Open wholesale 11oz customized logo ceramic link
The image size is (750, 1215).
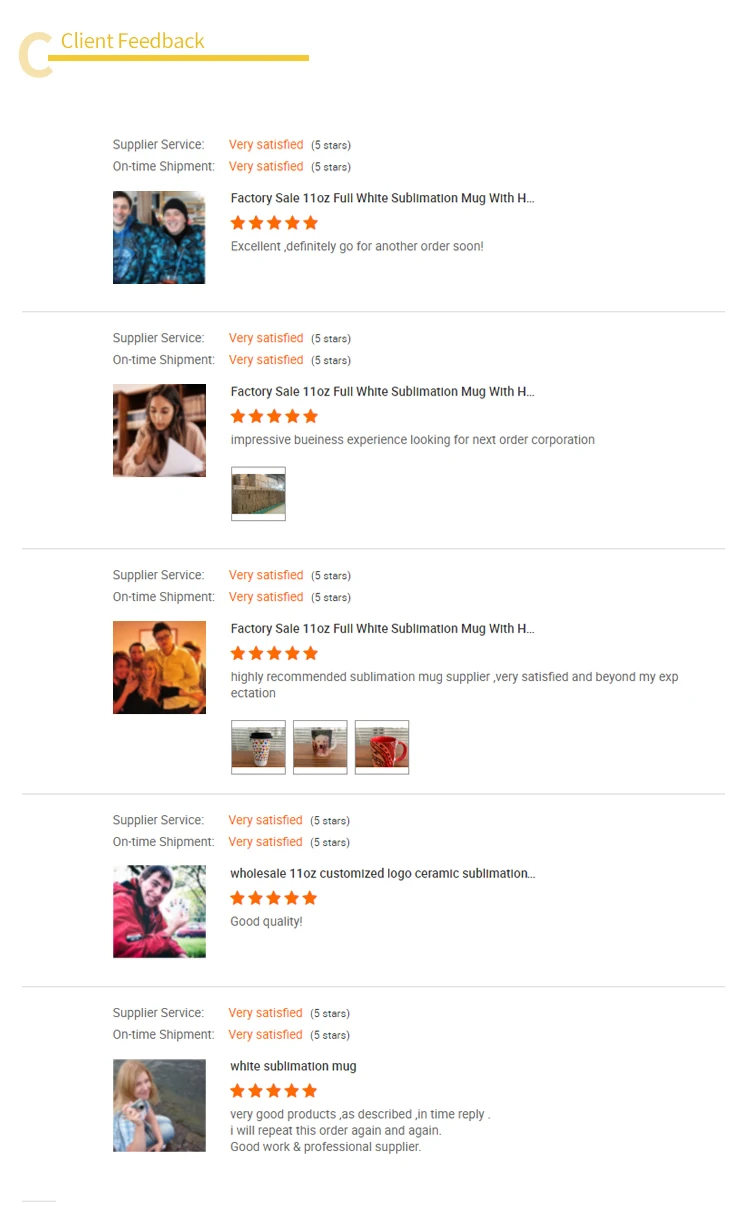(382, 873)
